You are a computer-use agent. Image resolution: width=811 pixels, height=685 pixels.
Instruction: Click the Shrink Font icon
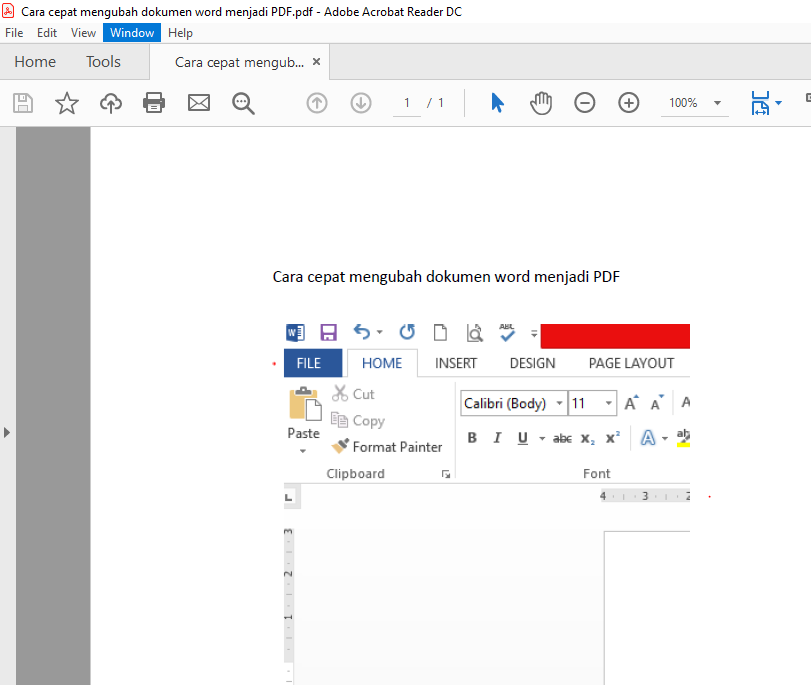[x=657, y=403]
